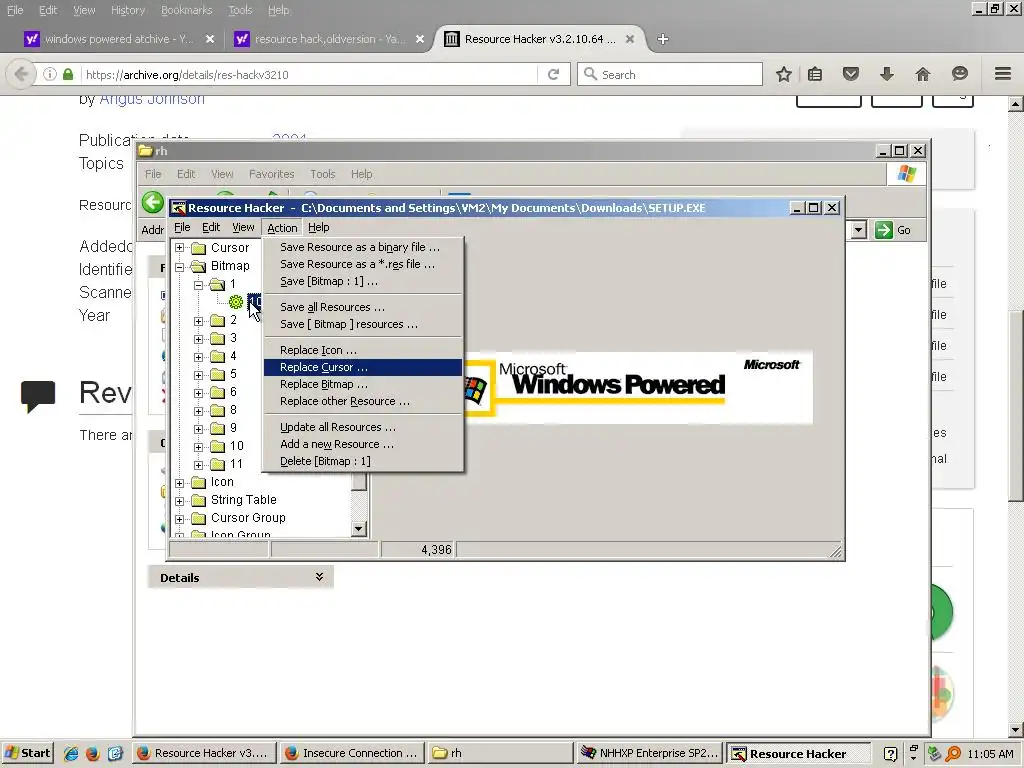Switch to NHHXP Enterprise SP2 taskbar button
Viewport: 1024px width, 768px height.
pos(649,753)
